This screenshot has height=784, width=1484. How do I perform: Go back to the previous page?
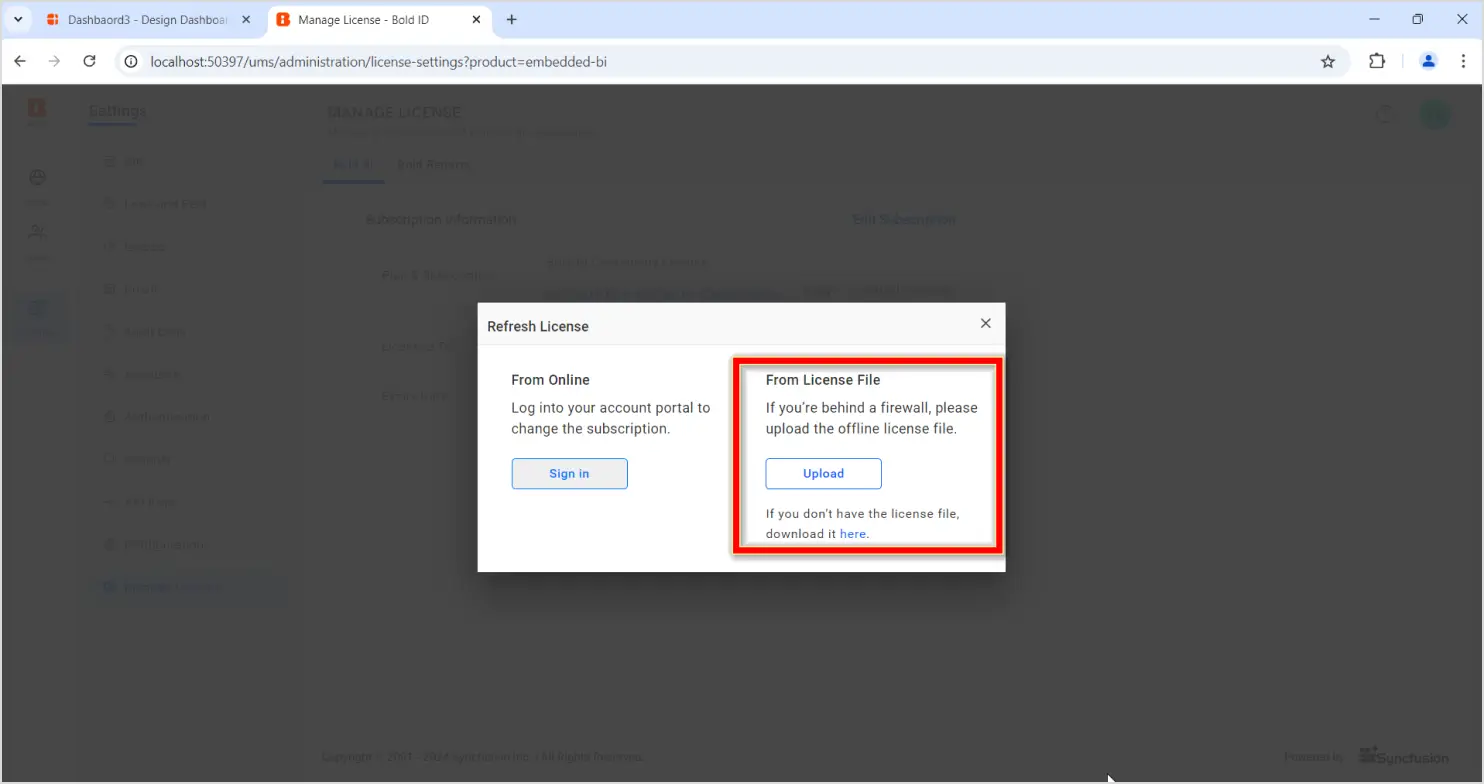(20, 62)
